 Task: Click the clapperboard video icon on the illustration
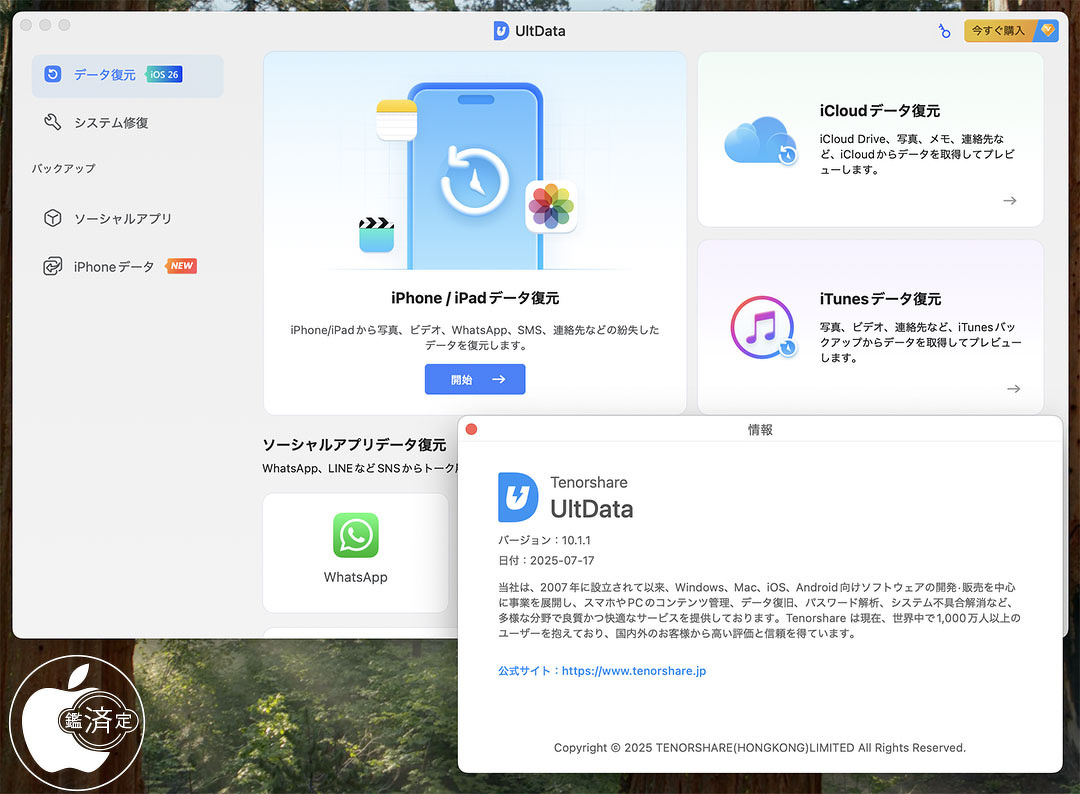pyautogui.click(x=377, y=235)
